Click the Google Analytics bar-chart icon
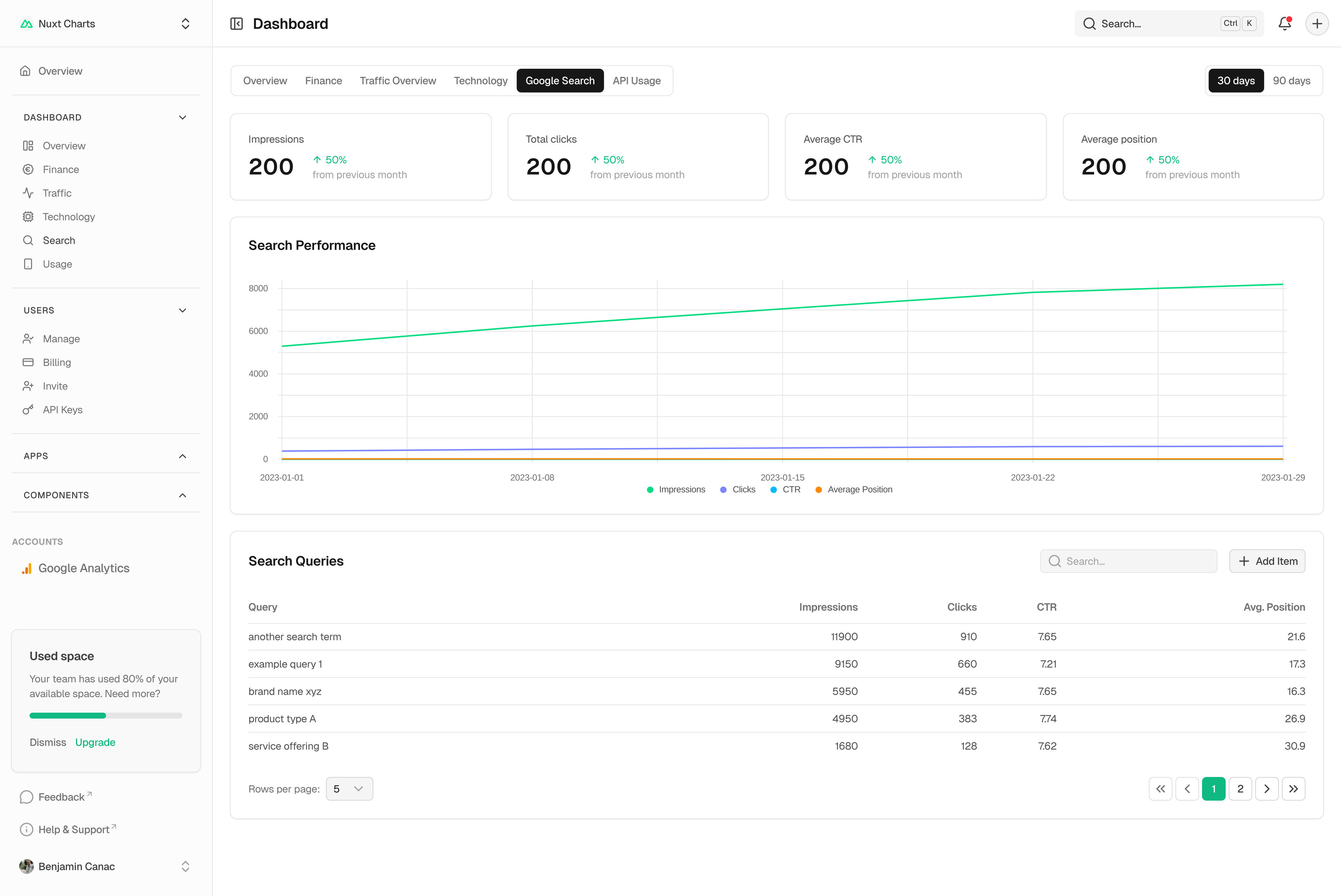This screenshot has height=896, width=1341. pos(27,569)
